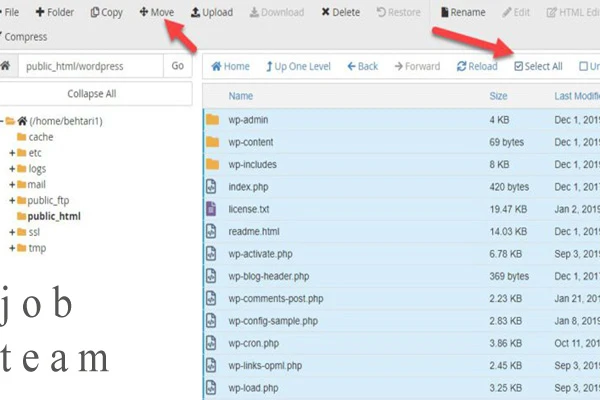Click the Go button
Screen dimensions: 600x400
tap(177, 66)
